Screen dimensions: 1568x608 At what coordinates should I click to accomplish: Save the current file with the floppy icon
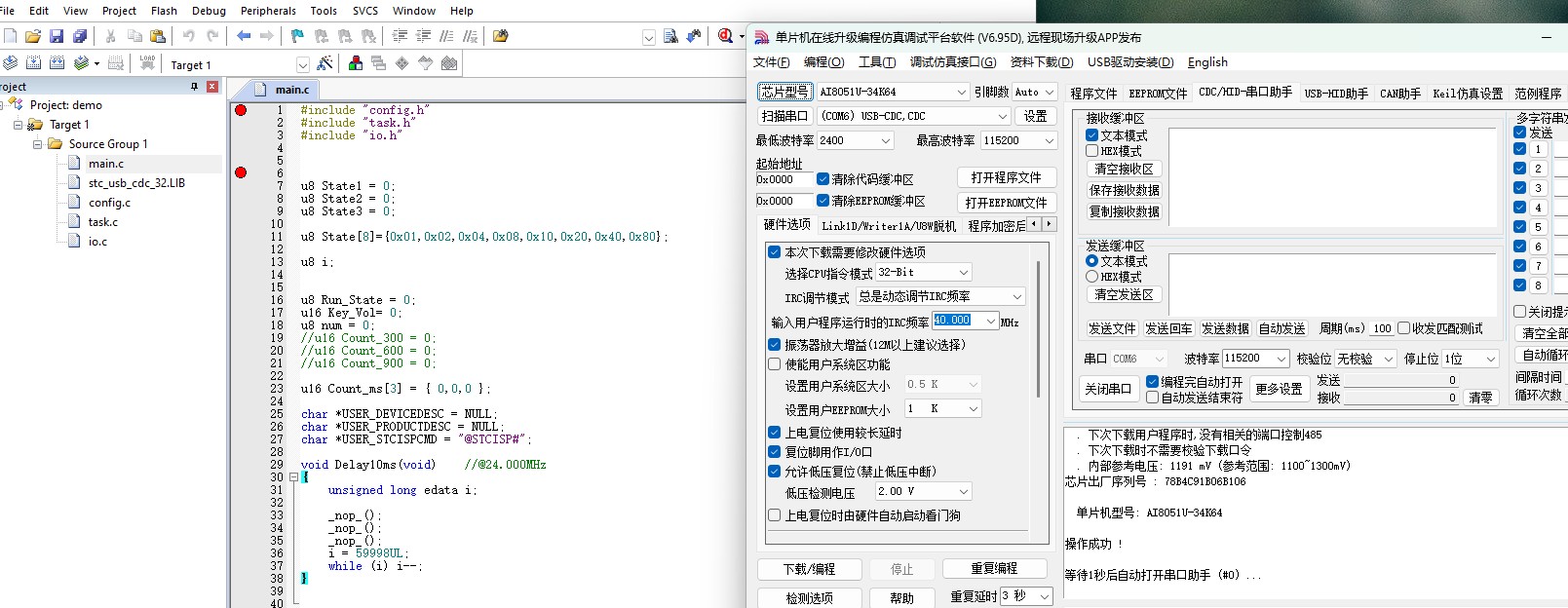57,36
